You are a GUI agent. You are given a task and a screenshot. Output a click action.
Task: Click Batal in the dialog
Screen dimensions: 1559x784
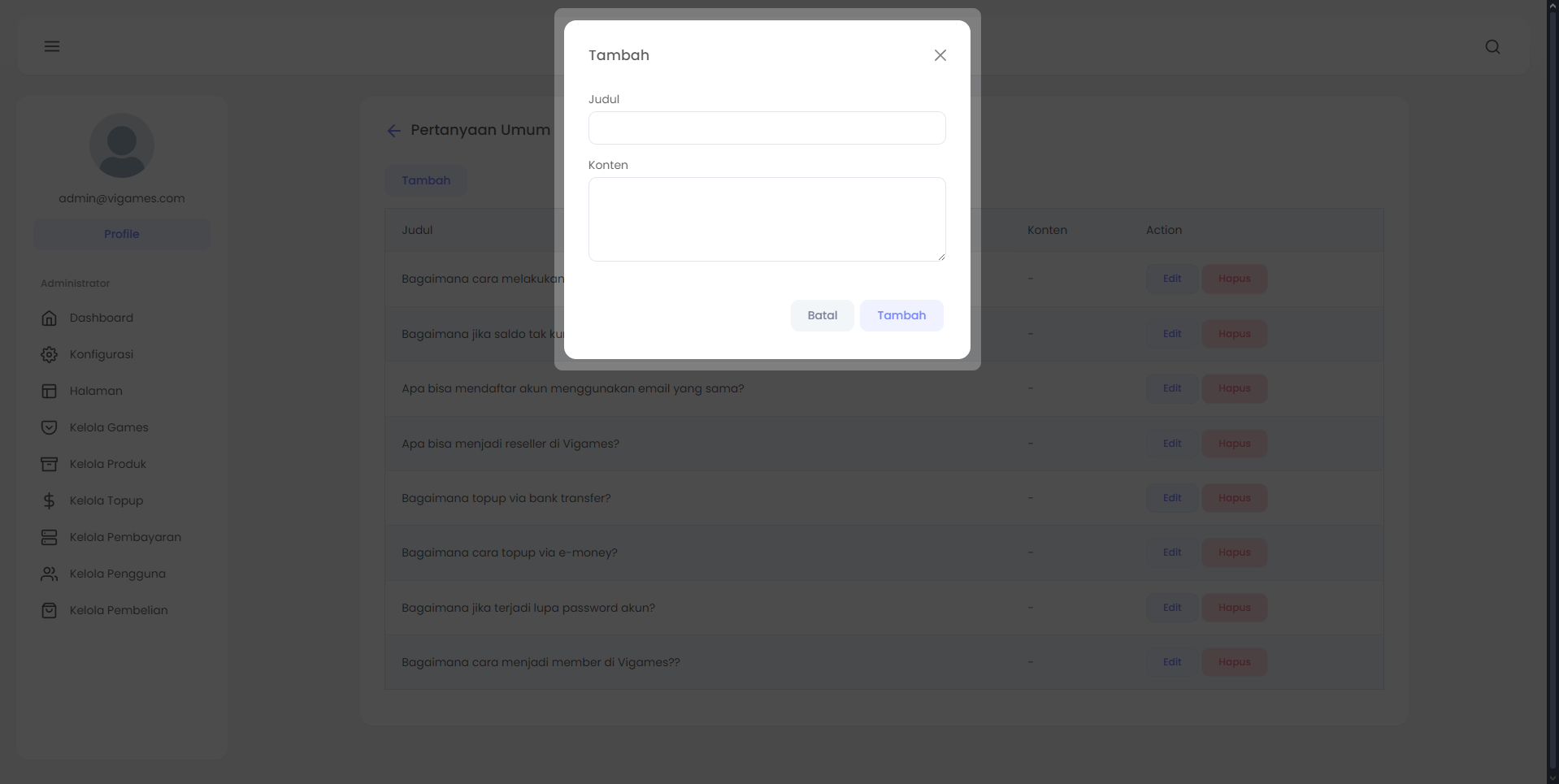(822, 315)
